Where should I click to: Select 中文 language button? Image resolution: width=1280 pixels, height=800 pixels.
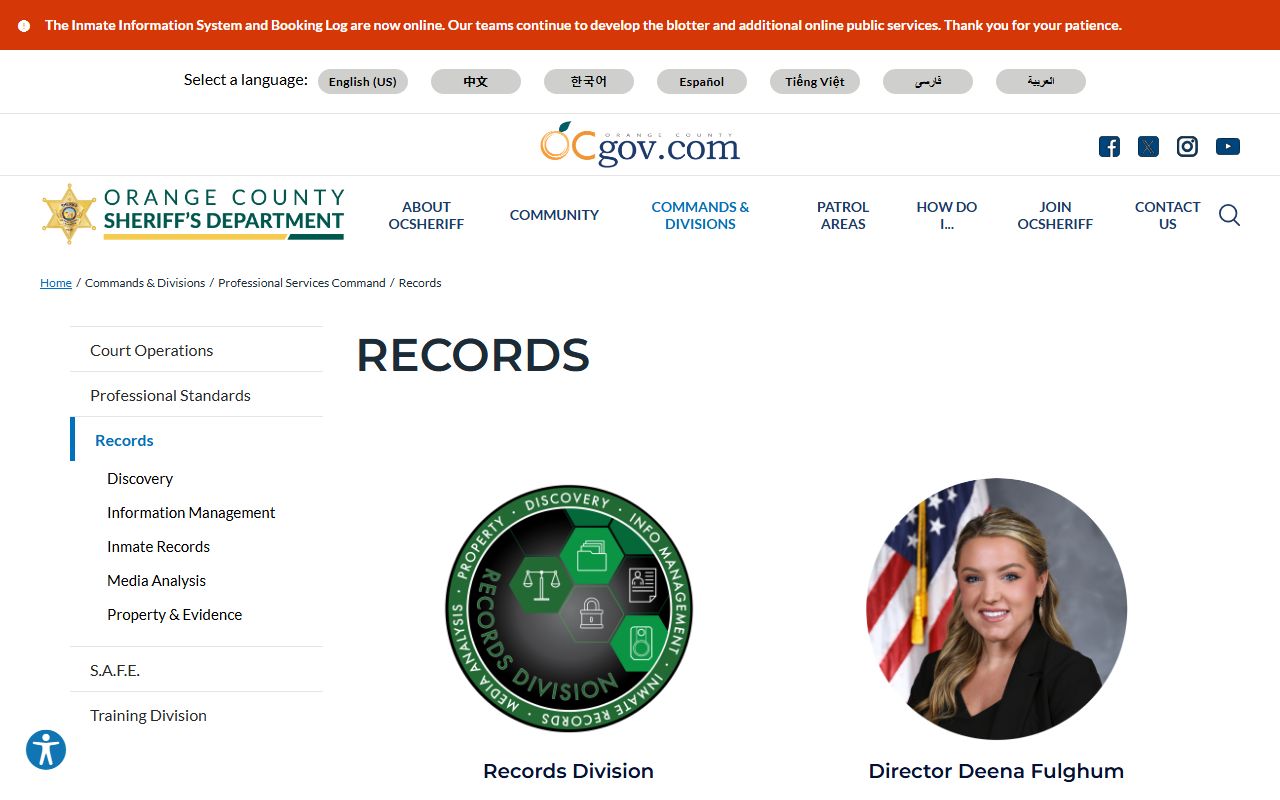pos(476,82)
